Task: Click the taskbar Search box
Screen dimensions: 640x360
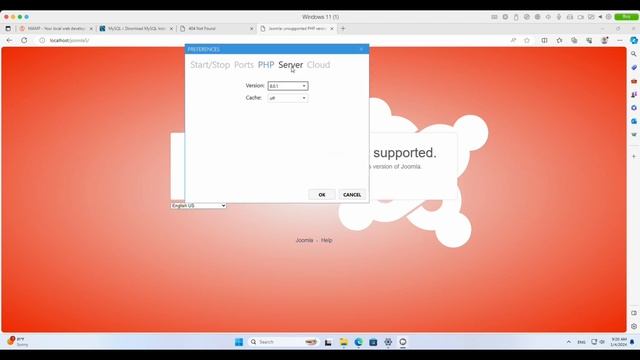Action: (283, 342)
